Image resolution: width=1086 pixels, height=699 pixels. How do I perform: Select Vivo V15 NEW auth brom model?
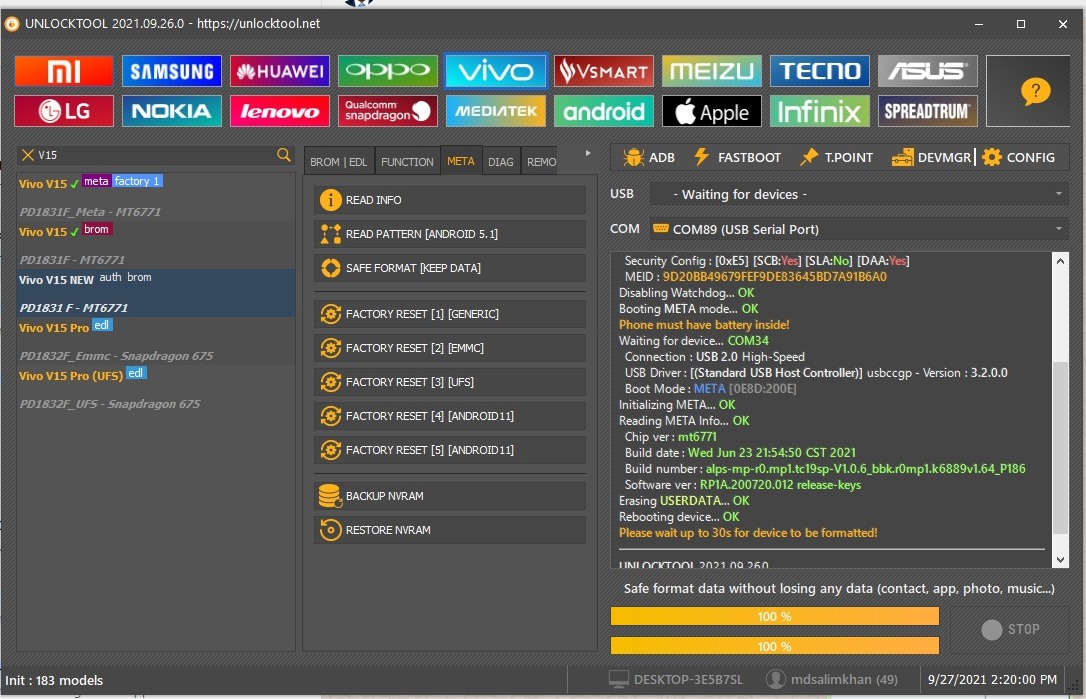pyautogui.click(x=156, y=293)
